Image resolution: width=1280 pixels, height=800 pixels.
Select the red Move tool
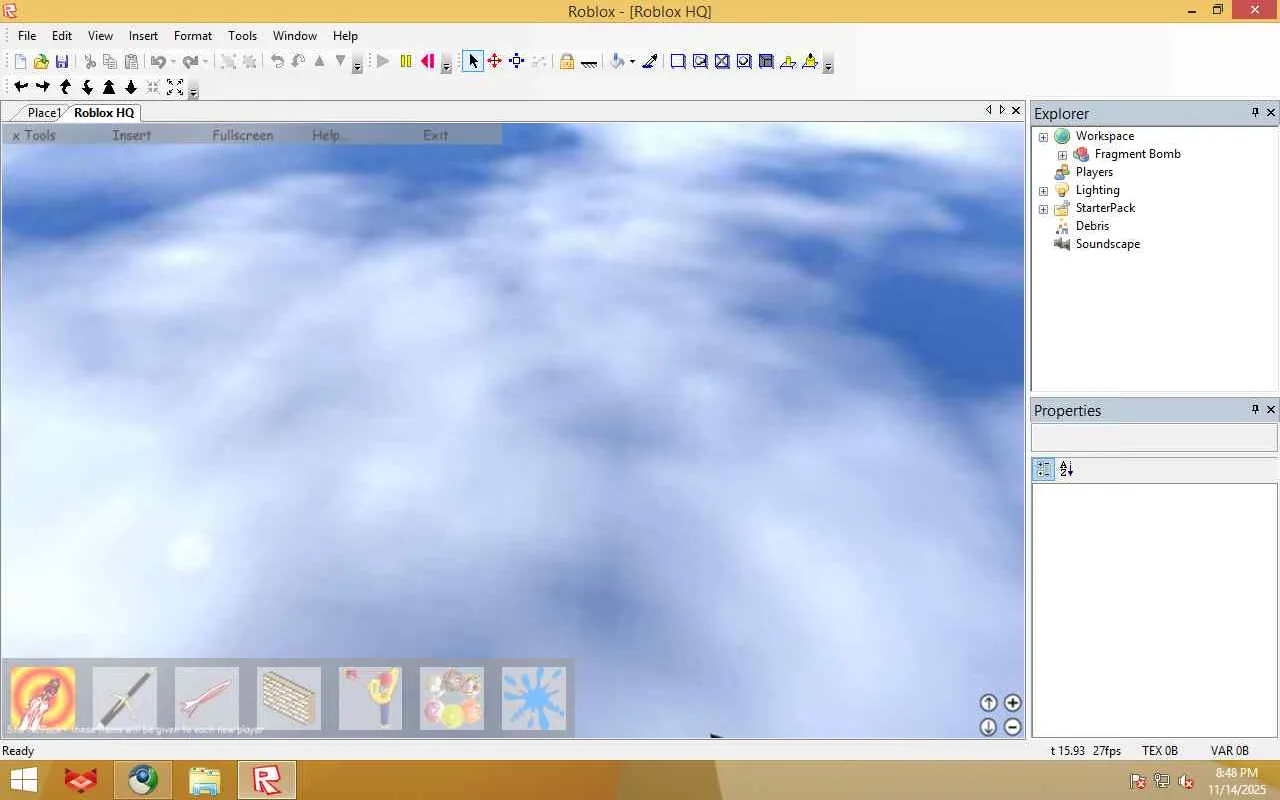[495, 62]
